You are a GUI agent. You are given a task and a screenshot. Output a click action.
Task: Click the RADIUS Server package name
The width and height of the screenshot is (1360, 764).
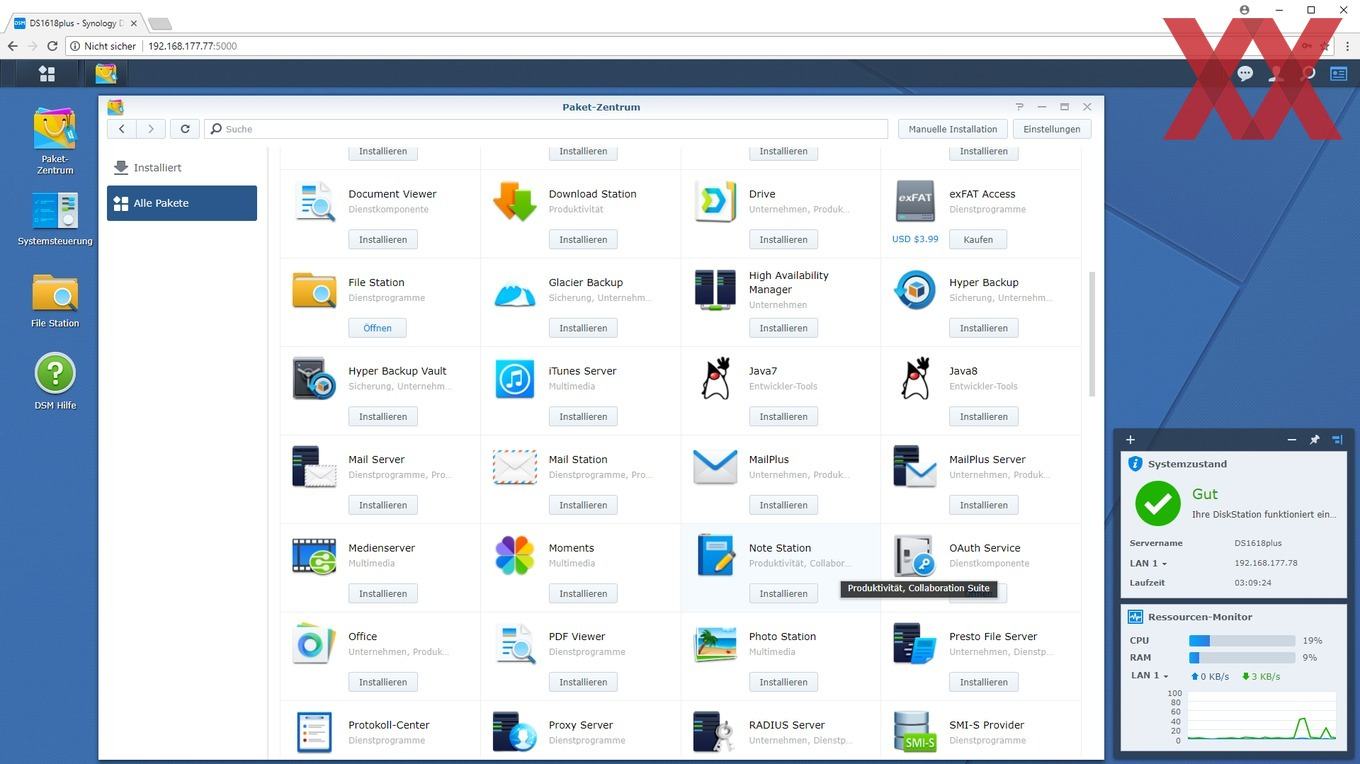(x=787, y=725)
